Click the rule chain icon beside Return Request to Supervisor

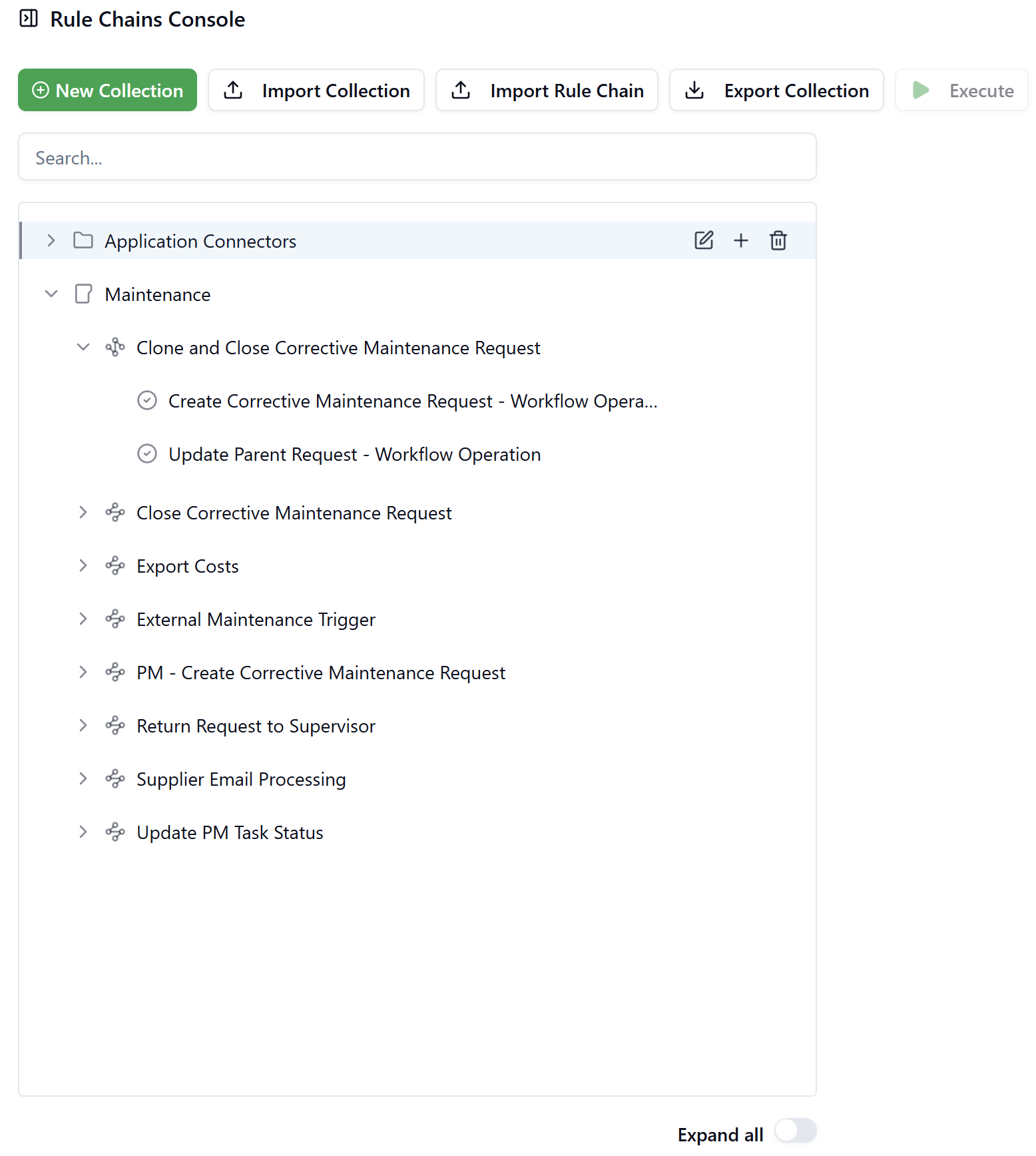(115, 725)
